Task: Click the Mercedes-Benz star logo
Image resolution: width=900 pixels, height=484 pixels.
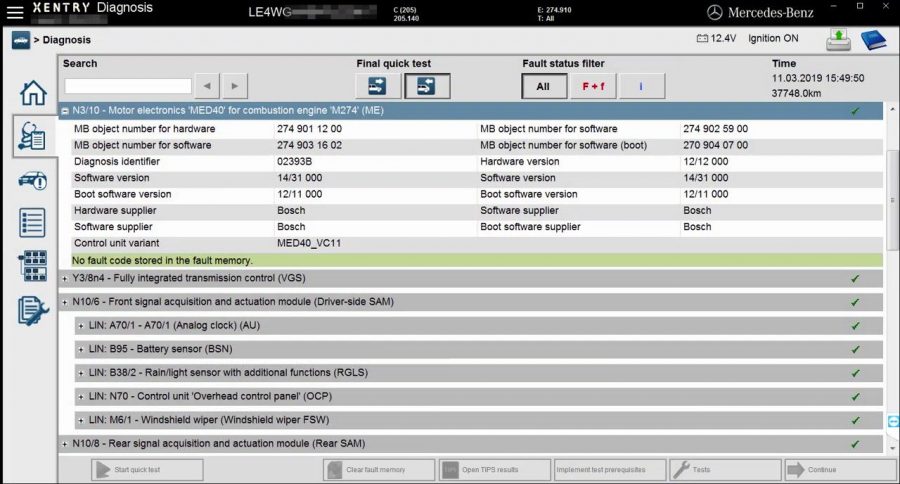Action: click(714, 13)
